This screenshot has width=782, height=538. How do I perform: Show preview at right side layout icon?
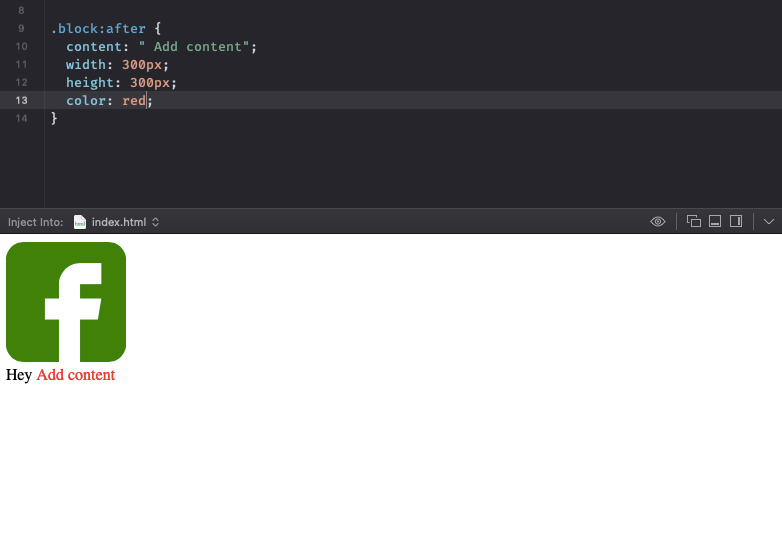pos(736,221)
